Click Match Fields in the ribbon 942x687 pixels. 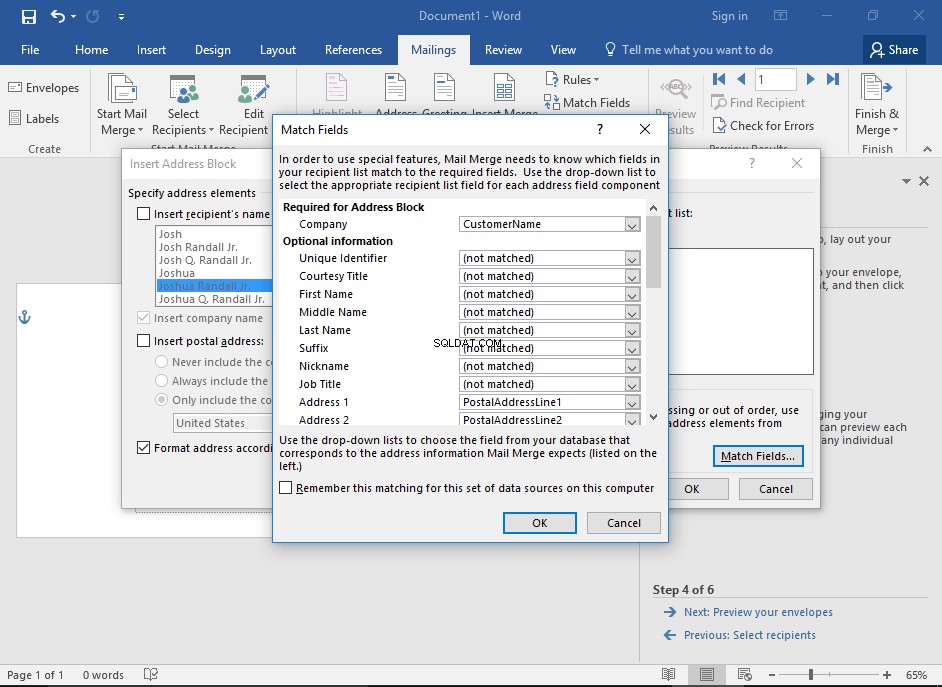coord(587,103)
